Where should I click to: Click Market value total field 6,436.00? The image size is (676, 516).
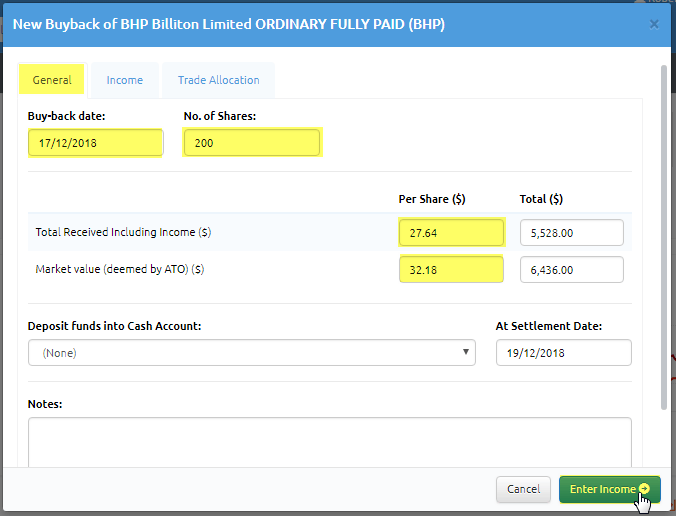572,270
